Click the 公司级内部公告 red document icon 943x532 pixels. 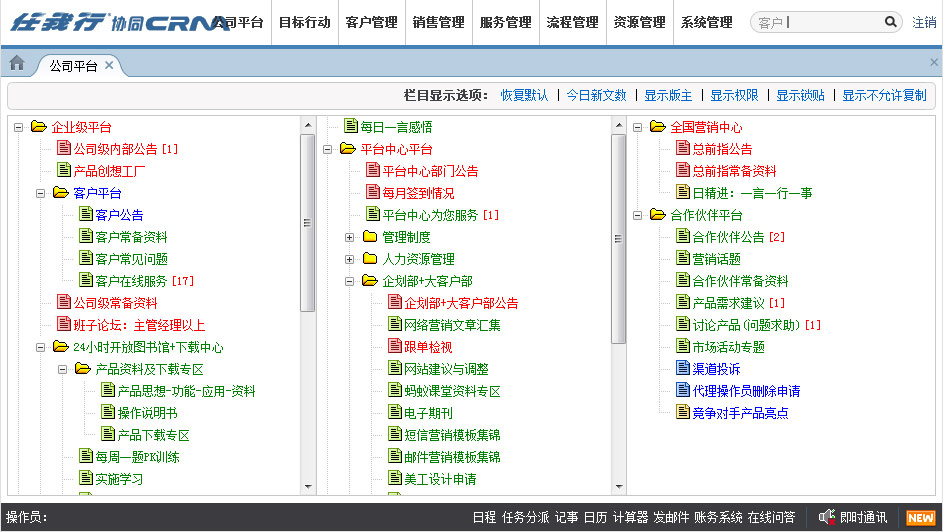64,149
